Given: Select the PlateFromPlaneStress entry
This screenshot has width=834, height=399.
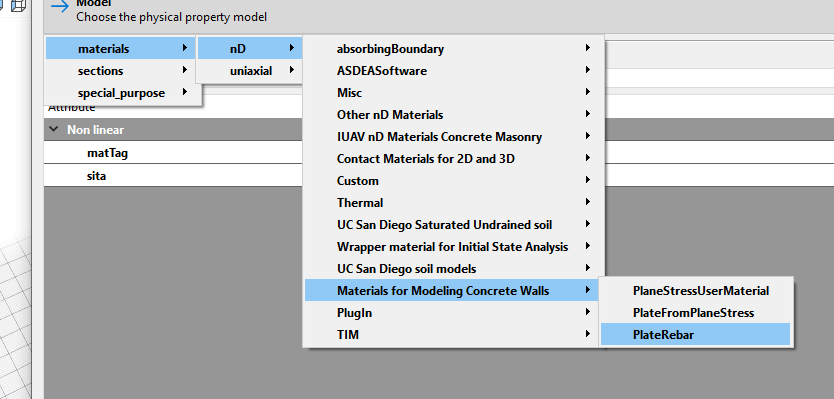Looking at the screenshot, I should tap(695, 313).
